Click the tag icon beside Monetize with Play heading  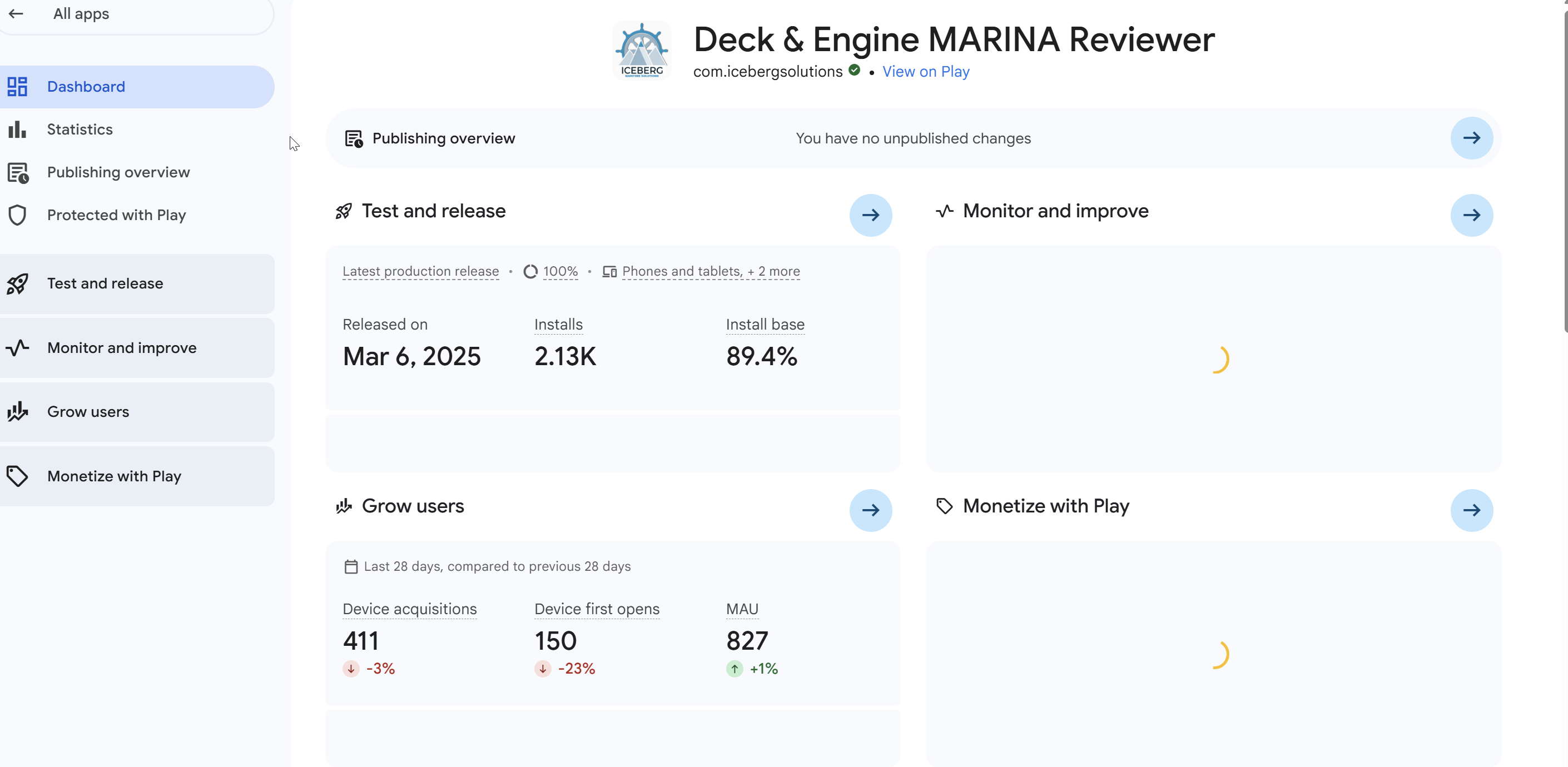point(944,506)
